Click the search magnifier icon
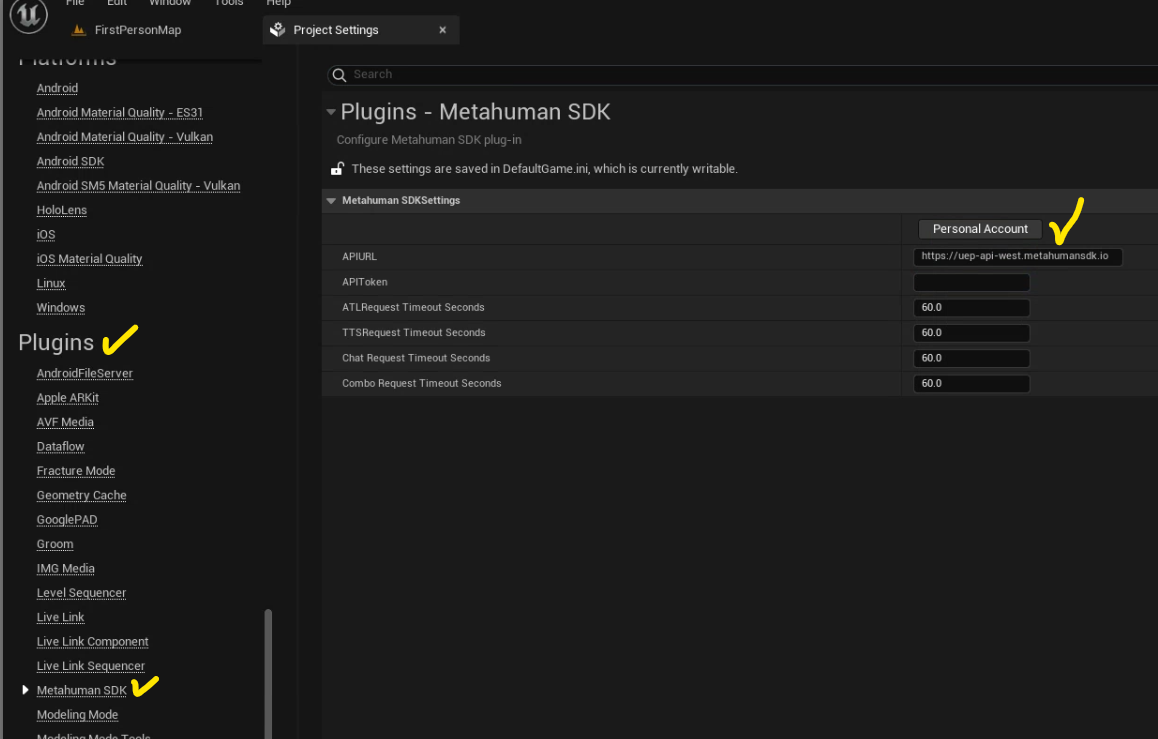The height and width of the screenshot is (739, 1158). (339, 75)
